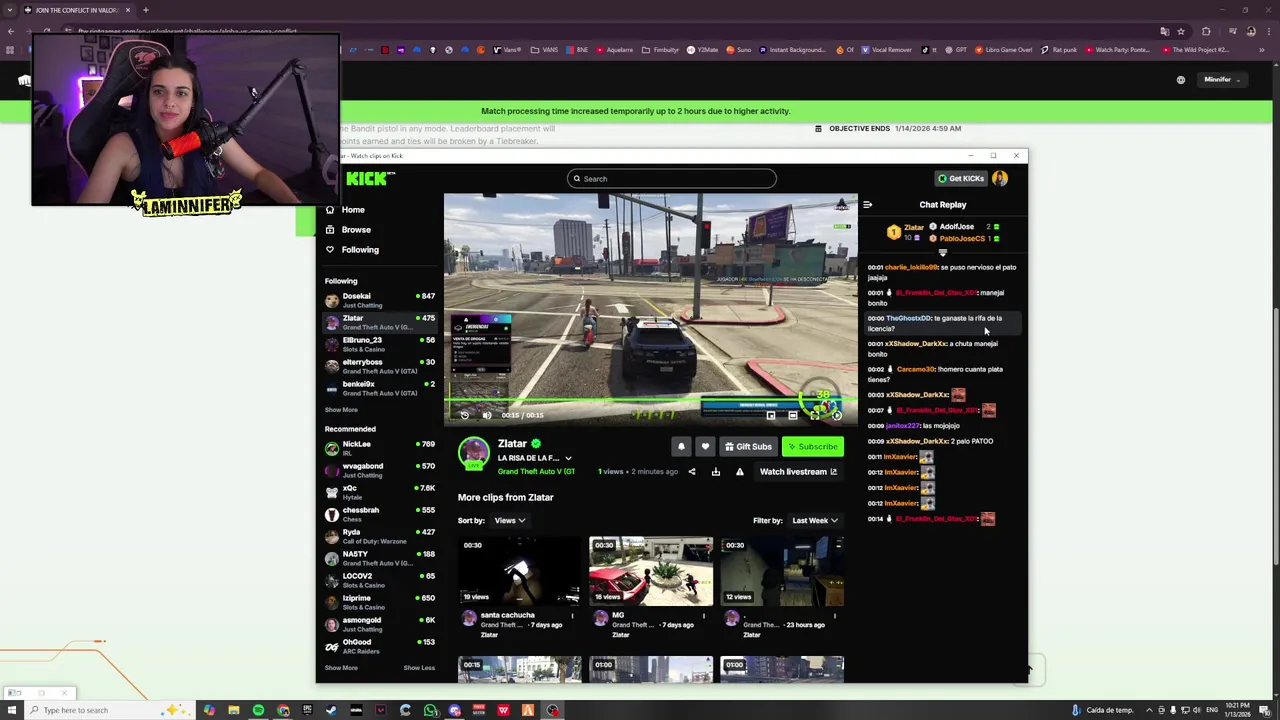The image size is (1280, 720).
Task: Open NickLee's recommended channel
Action: coord(380,448)
